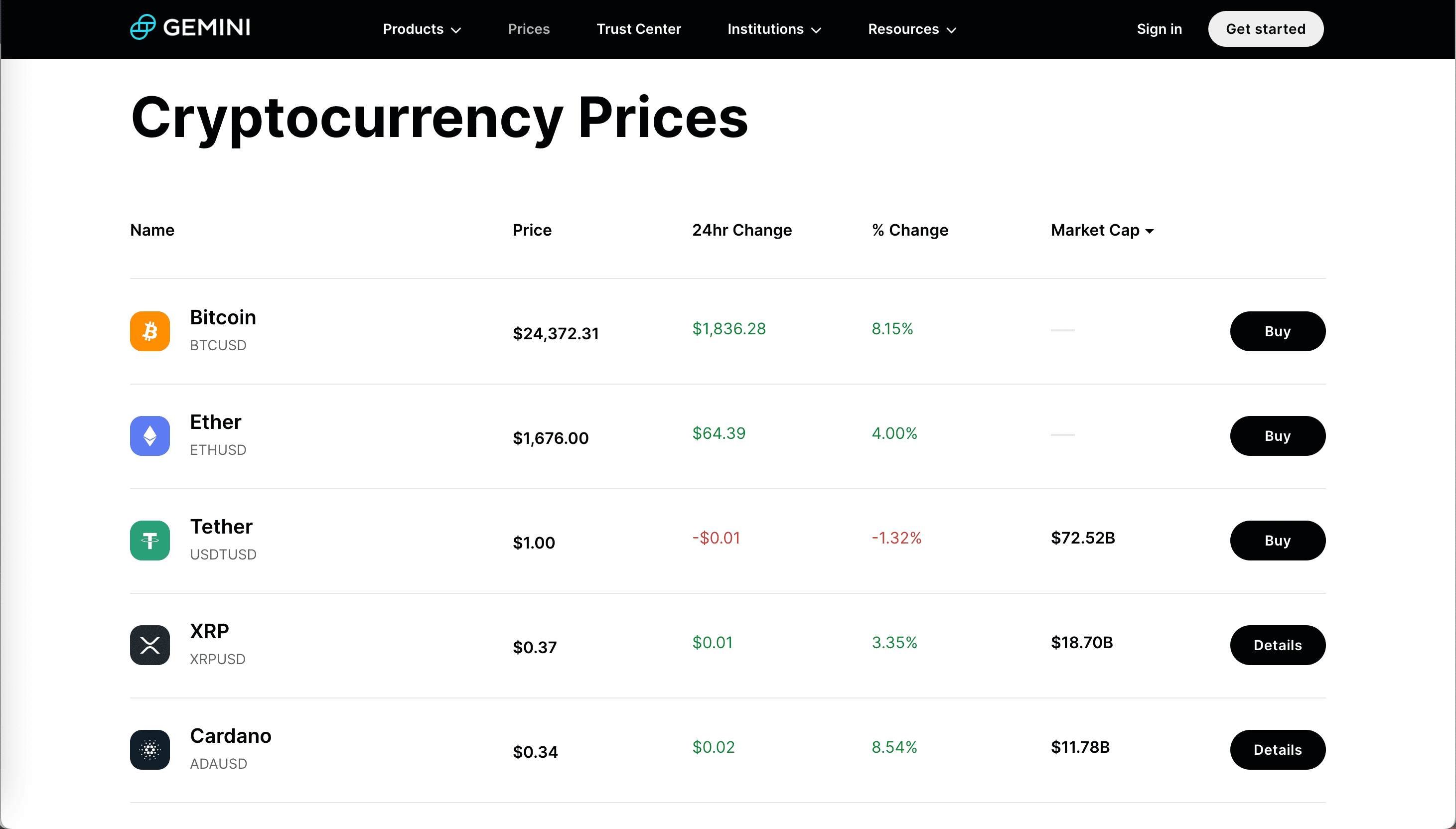Screen dimensions: 1456x829
Task: Sort by the 24hr Change header
Action: coord(742,230)
